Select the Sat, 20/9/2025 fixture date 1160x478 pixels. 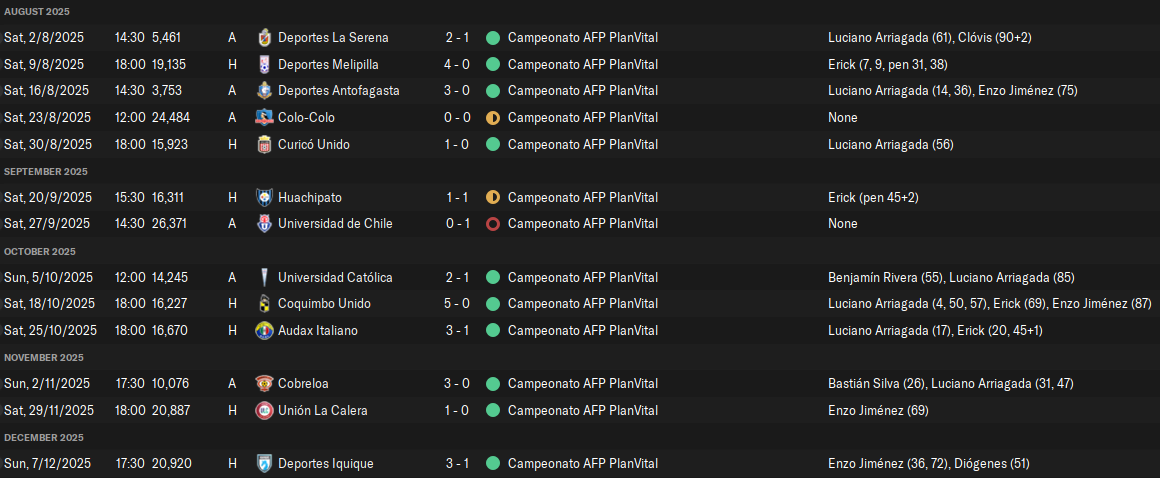coord(48,197)
